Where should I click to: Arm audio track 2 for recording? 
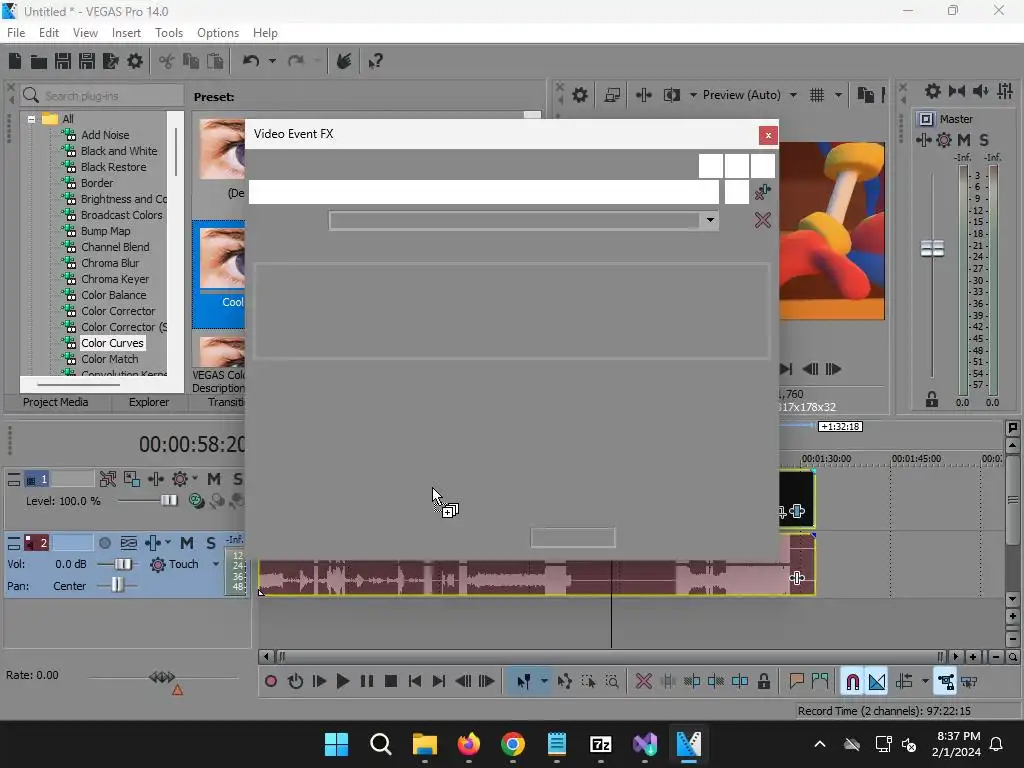[104, 543]
